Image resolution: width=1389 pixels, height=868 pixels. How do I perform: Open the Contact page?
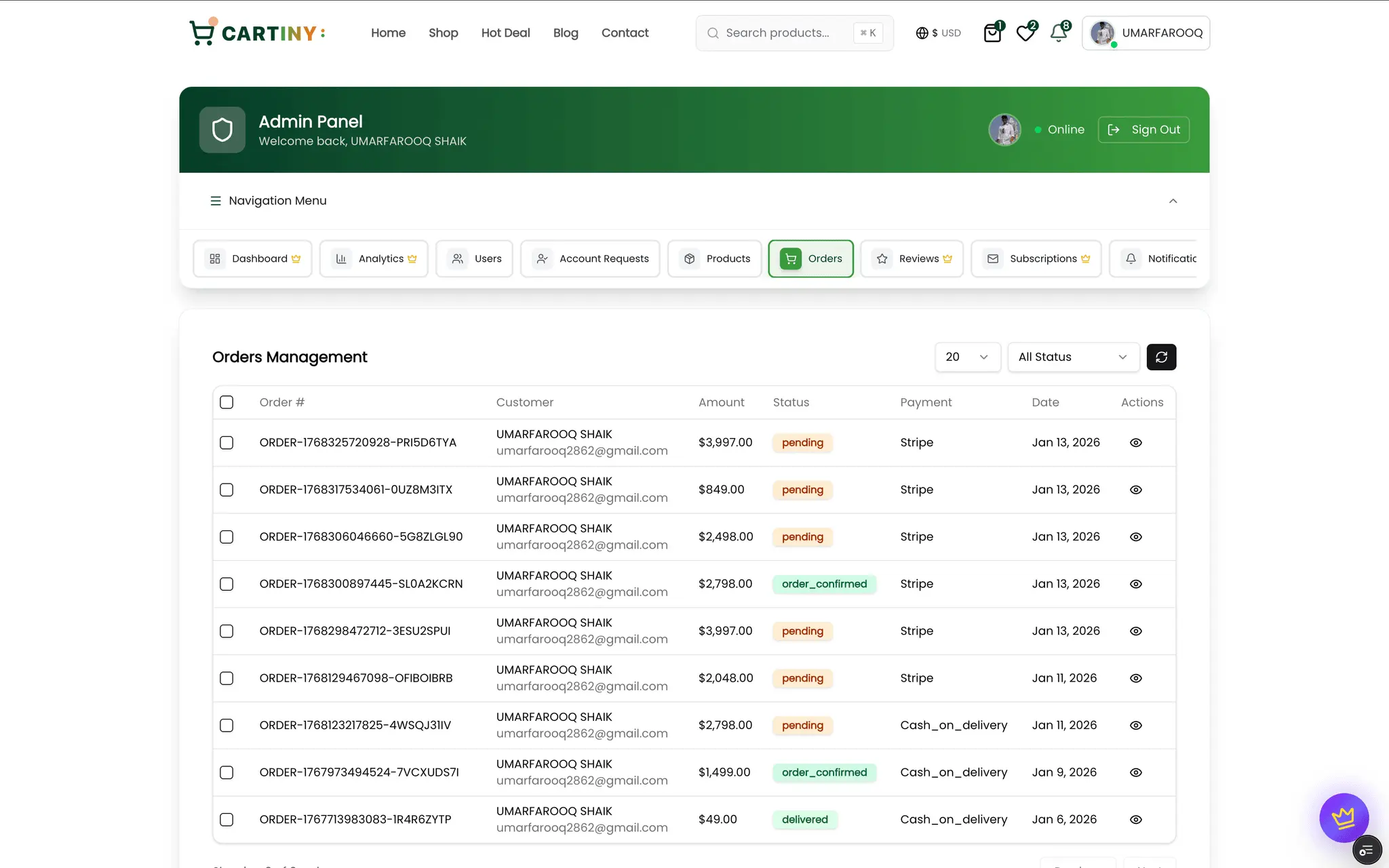[x=625, y=33]
